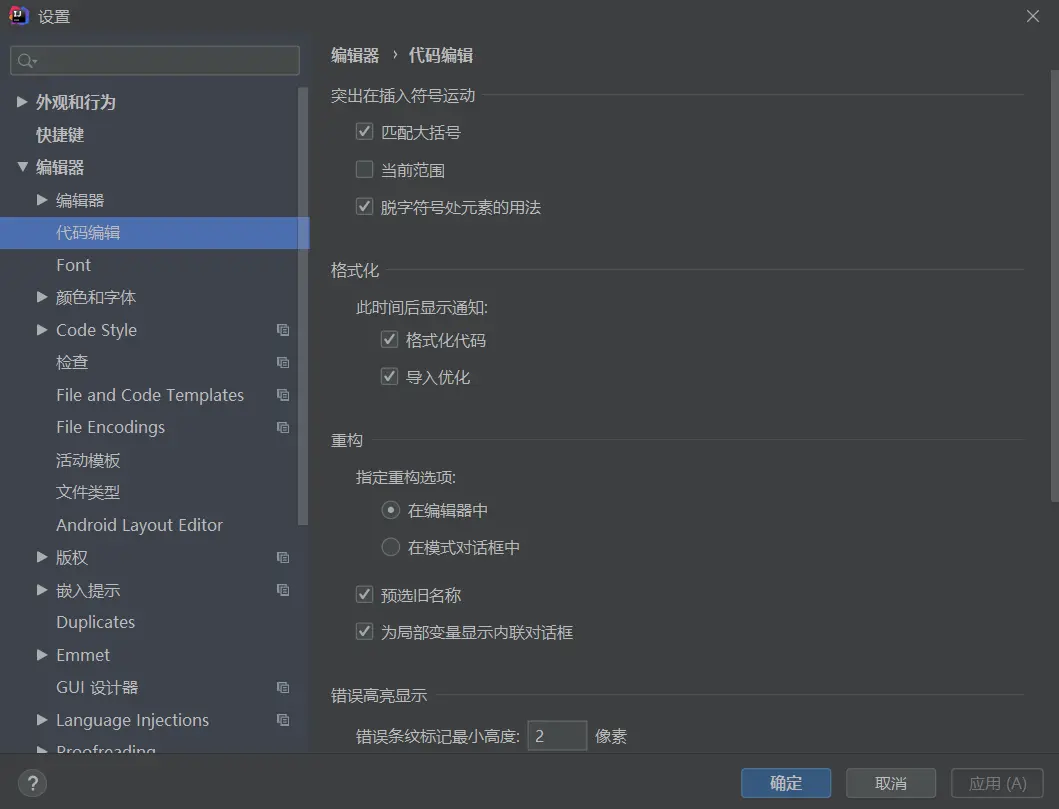
Task: Click the project settings icon beside File Encodings
Action: 283,427
